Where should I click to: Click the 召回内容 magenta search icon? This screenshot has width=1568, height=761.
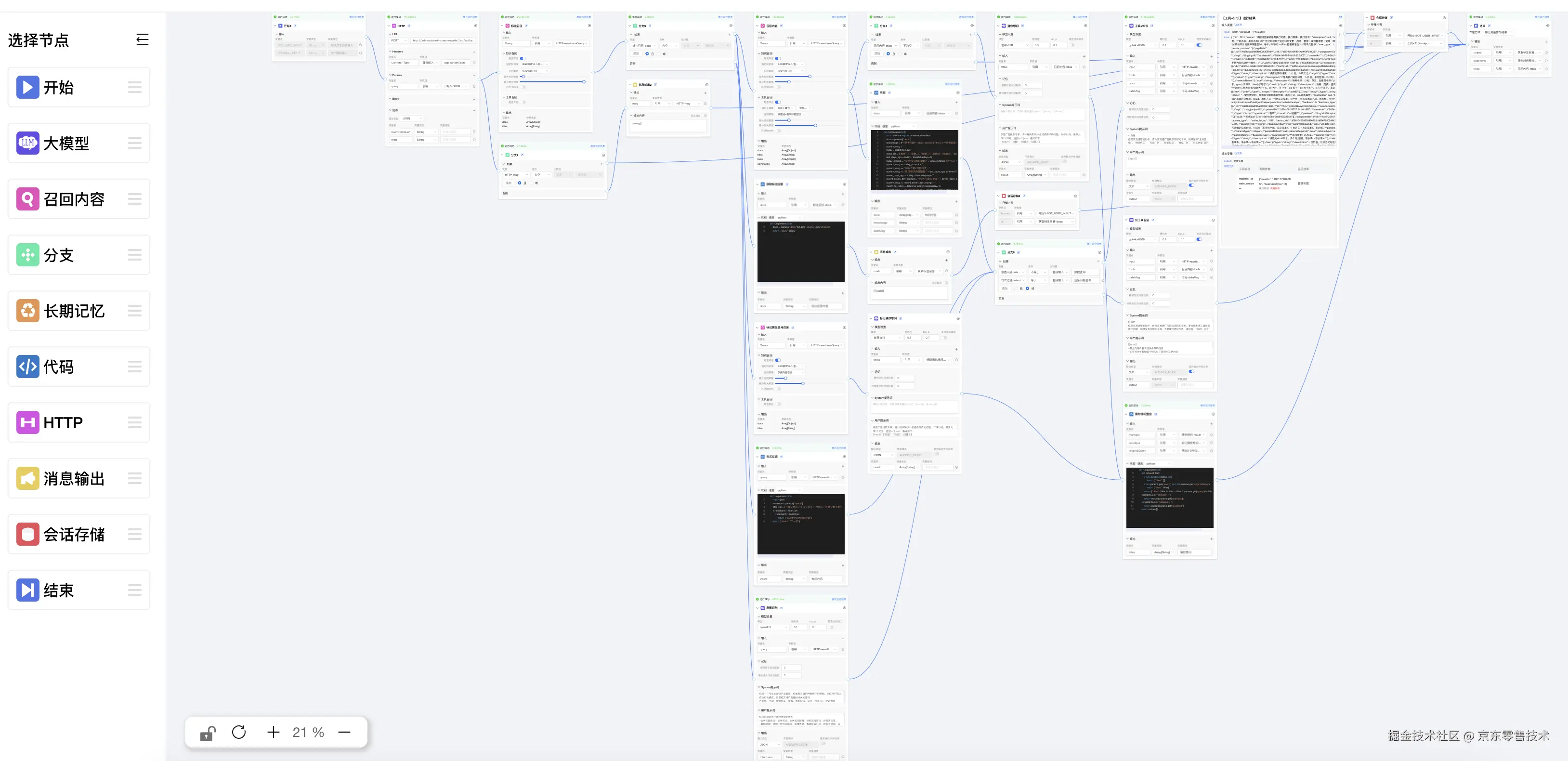[27, 199]
